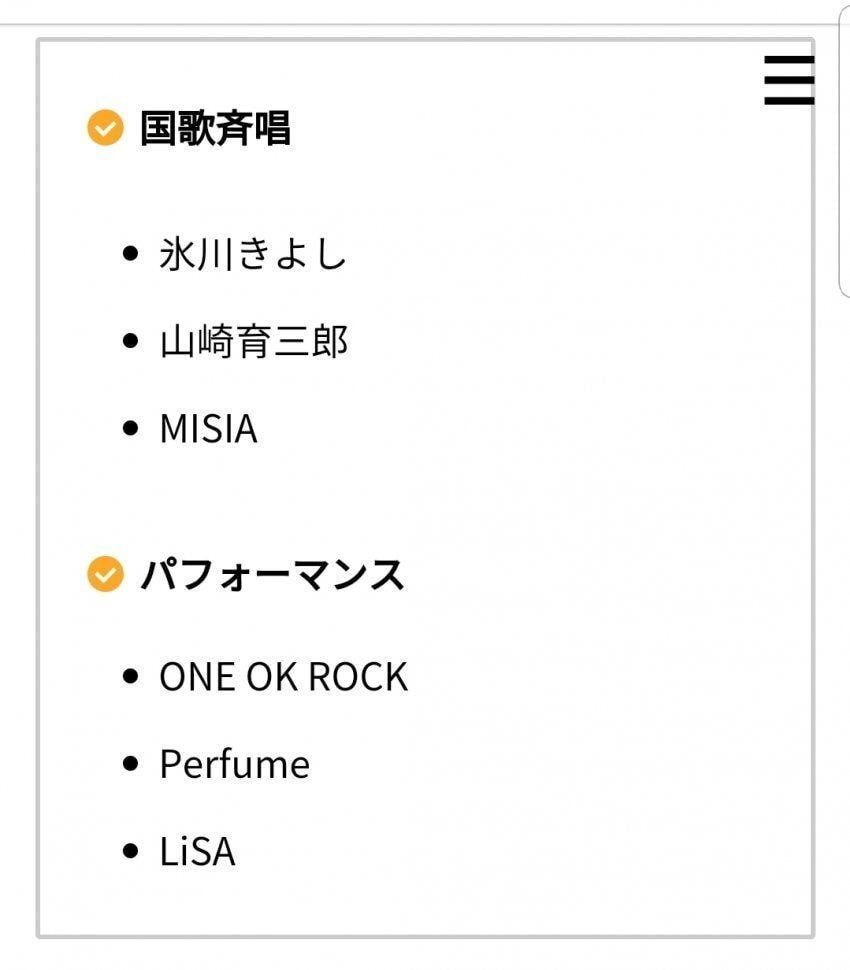
Task: Select the パフォーマンス section heading
Action: (x=272, y=575)
